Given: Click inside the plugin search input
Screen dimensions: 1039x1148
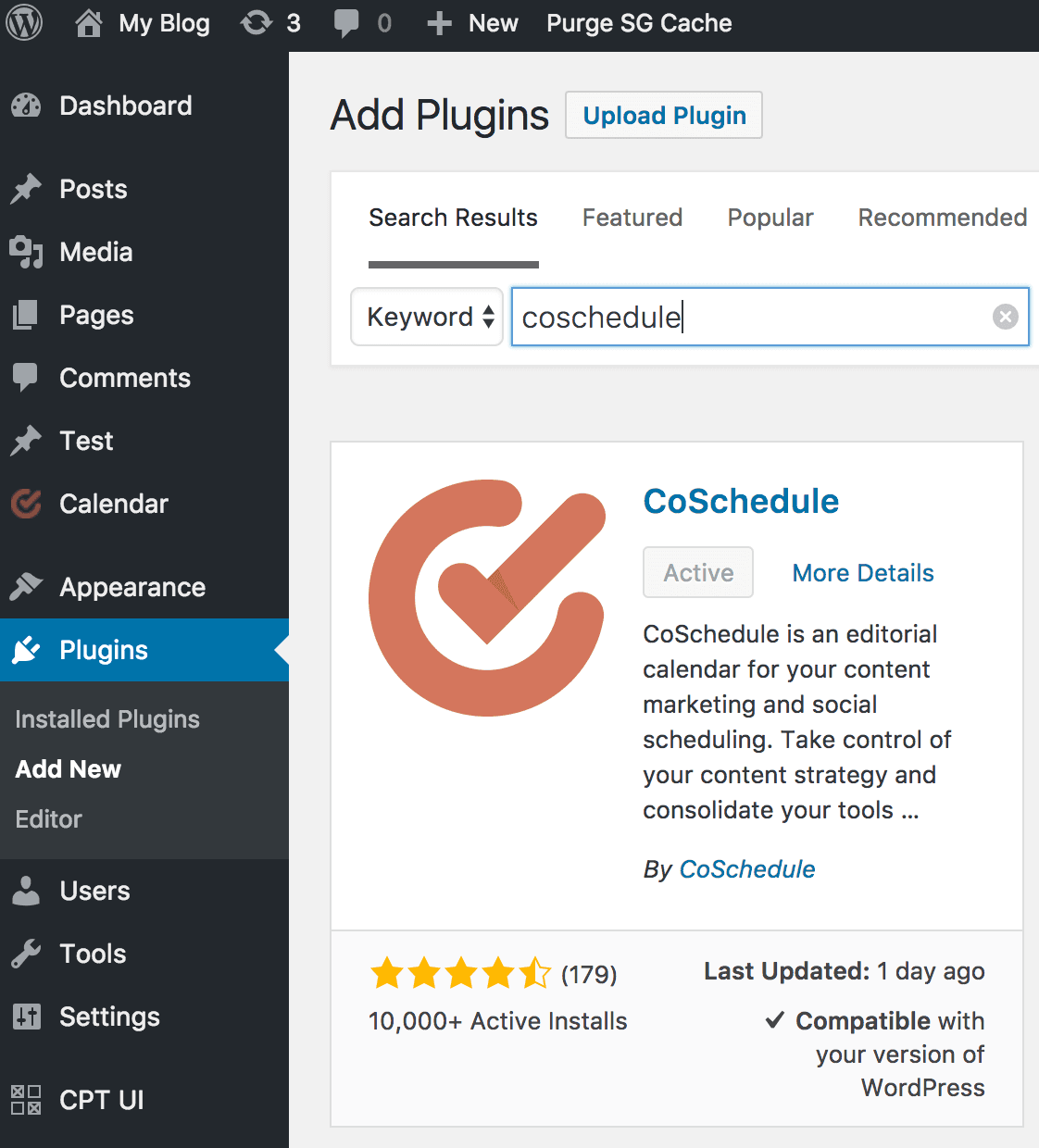Looking at the screenshot, I should [x=752, y=317].
